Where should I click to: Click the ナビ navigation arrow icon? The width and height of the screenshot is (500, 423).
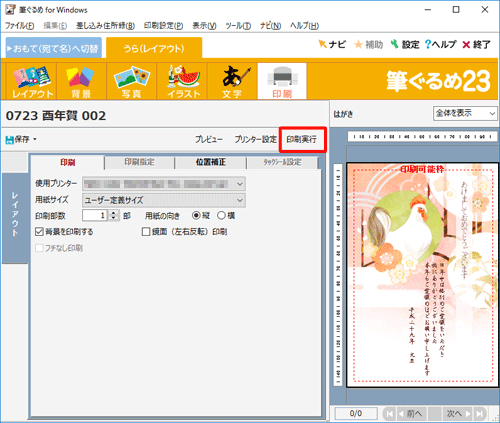[x=322, y=44]
